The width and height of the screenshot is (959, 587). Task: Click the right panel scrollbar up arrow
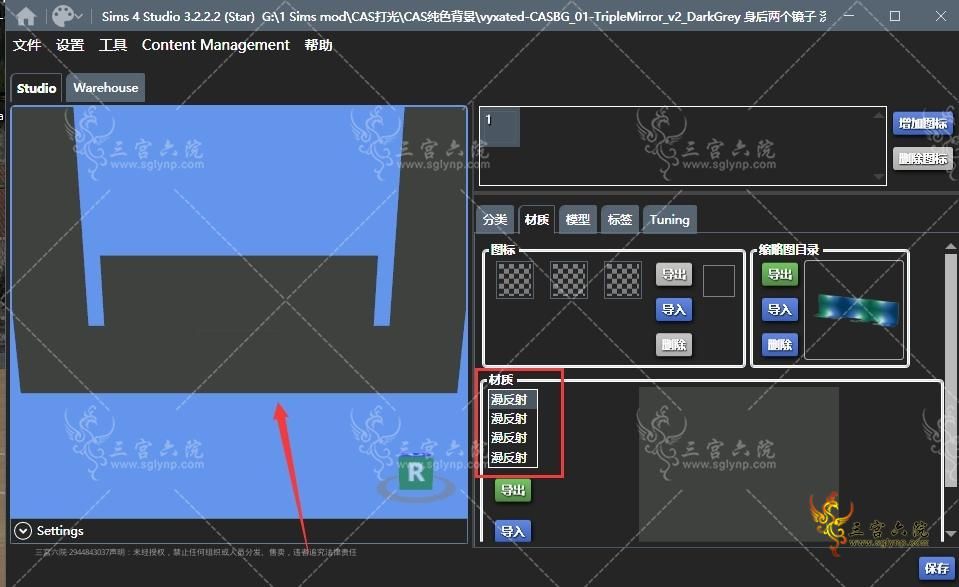tap(950, 246)
